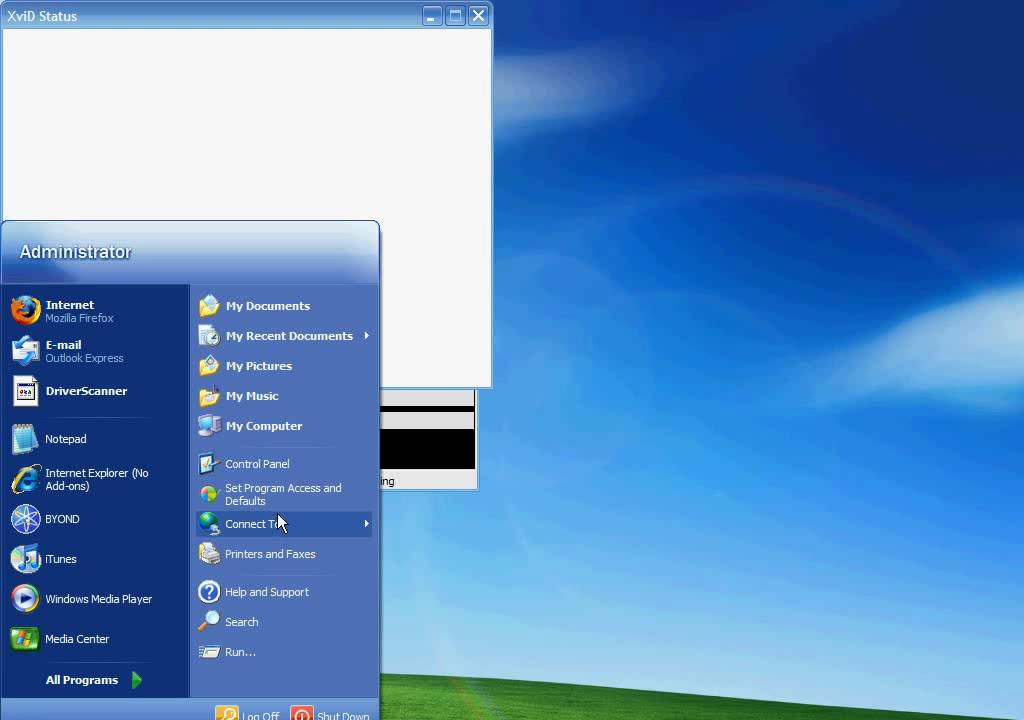The height and width of the screenshot is (720, 1024).
Task: Click the Run... icon
Action: (x=209, y=652)
